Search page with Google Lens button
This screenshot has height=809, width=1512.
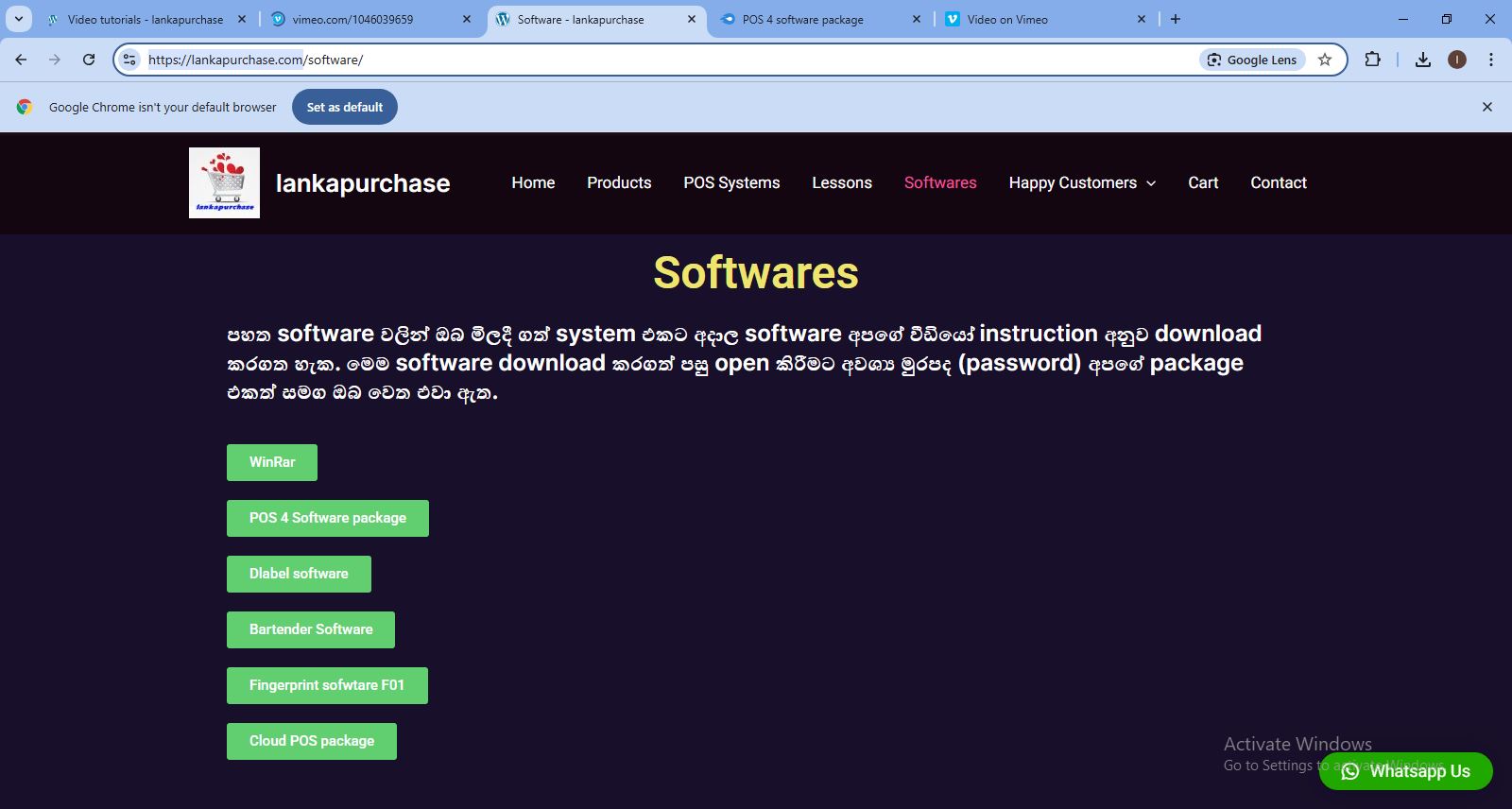(x=1252, y=60)
